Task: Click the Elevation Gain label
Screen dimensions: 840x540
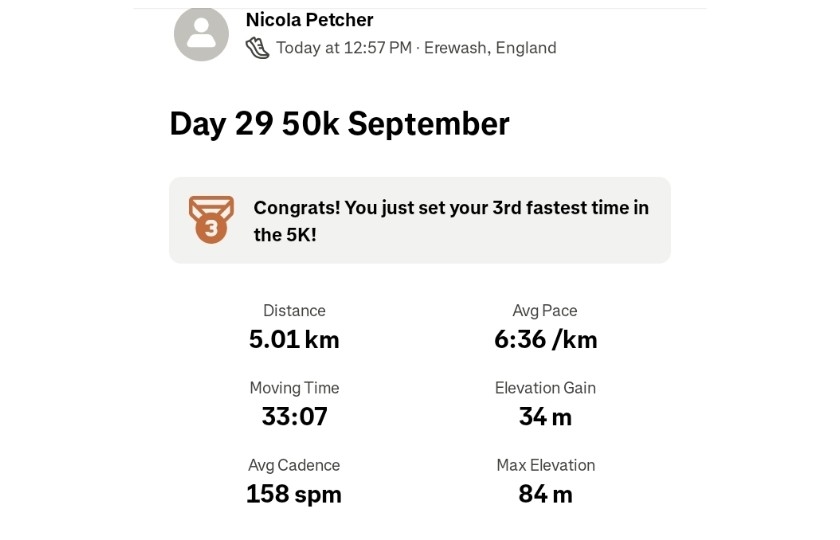Action: click(545, 388)
